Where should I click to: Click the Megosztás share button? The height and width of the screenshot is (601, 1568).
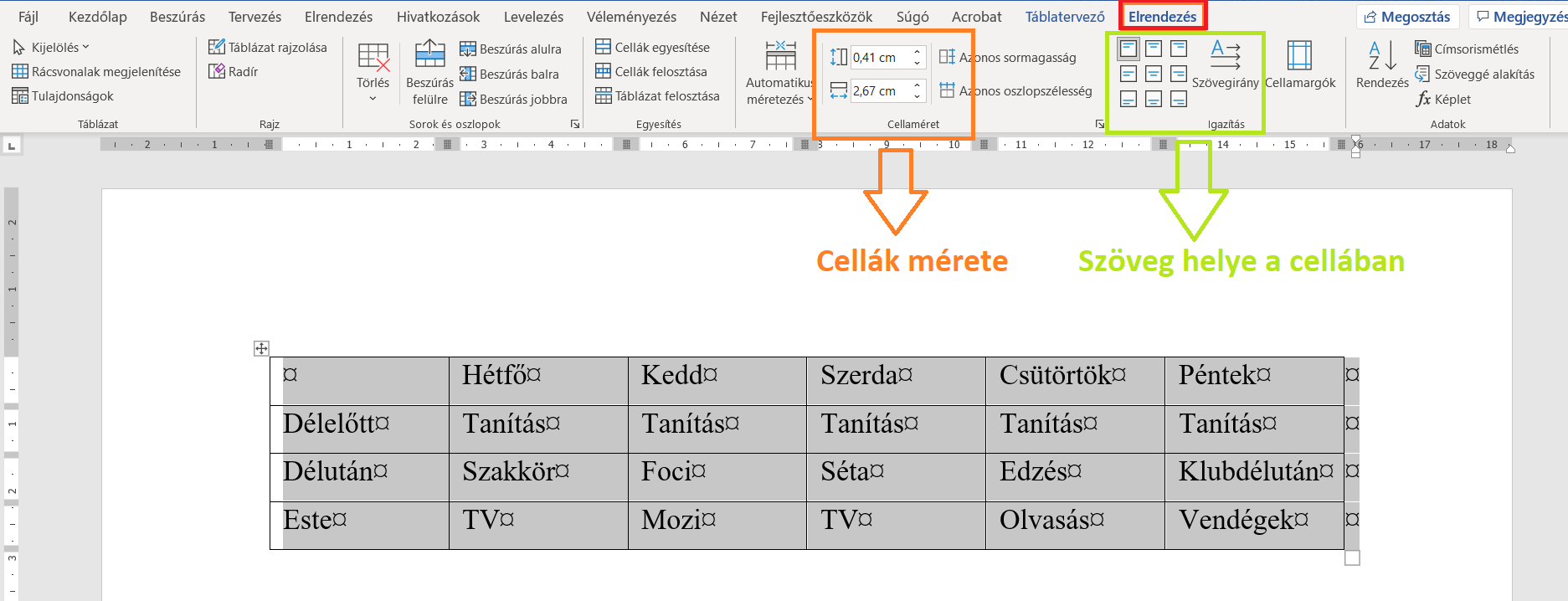click(1407, 17)
